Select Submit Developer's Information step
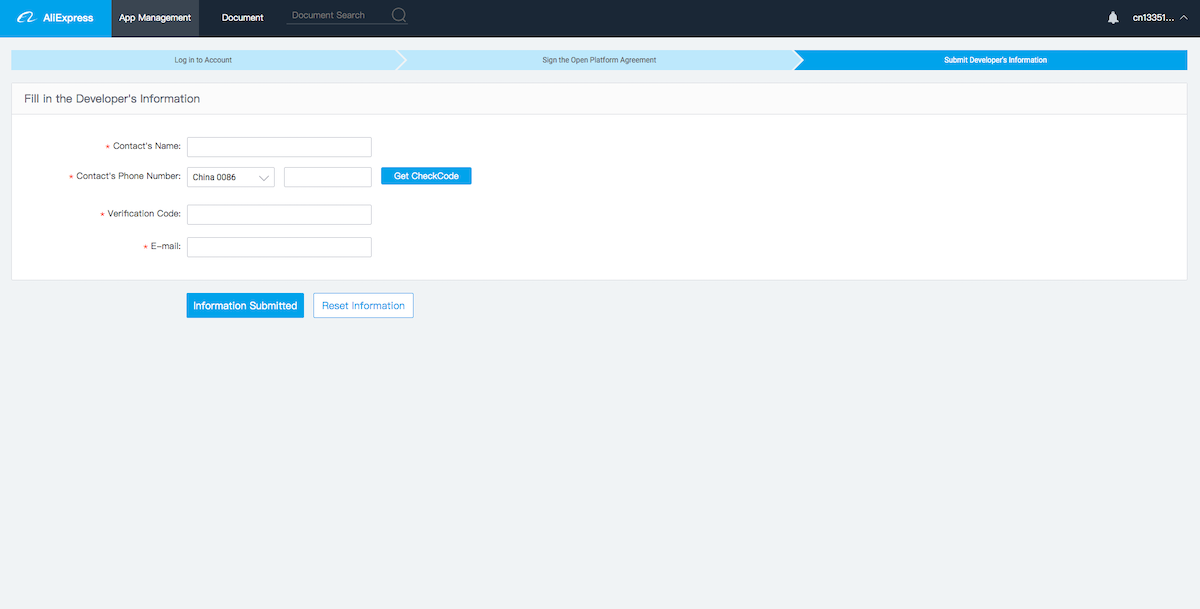 click(995, 60)
